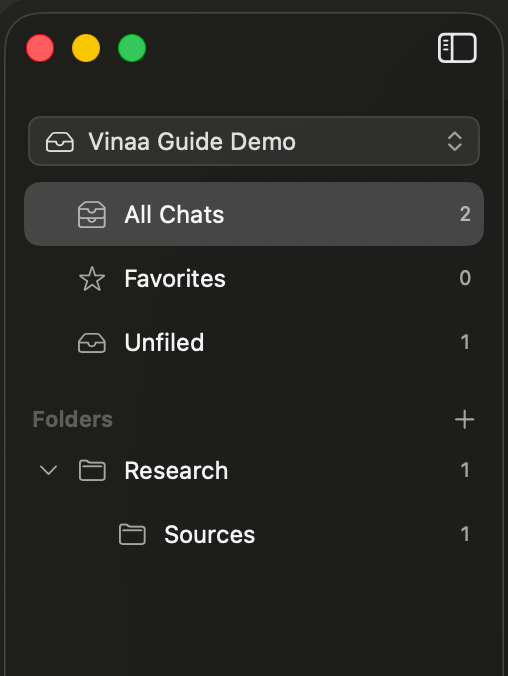Toggle the sidebar visibility icon
The image size is (508, 676).
[457, 48]
